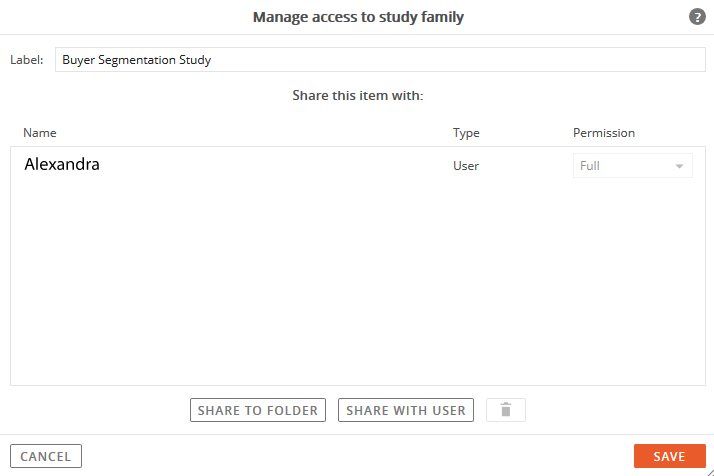
Task: Click the 'Label:' caption text
Action: 26,60
